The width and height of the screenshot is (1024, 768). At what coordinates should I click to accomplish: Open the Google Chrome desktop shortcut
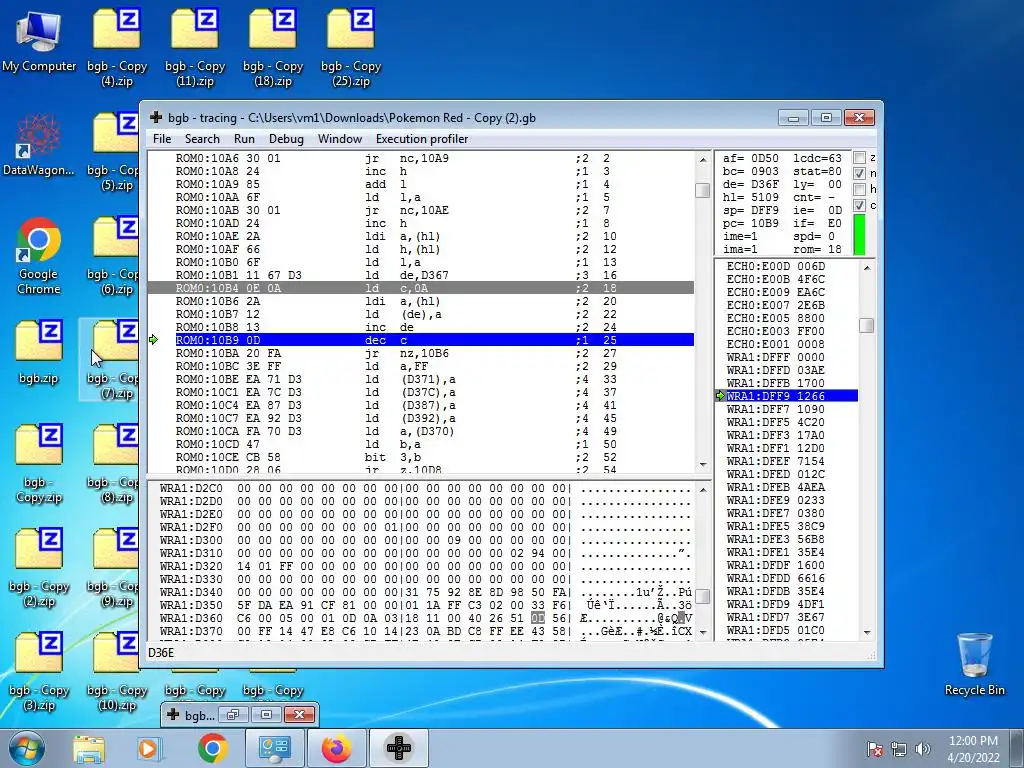point(39,256)
